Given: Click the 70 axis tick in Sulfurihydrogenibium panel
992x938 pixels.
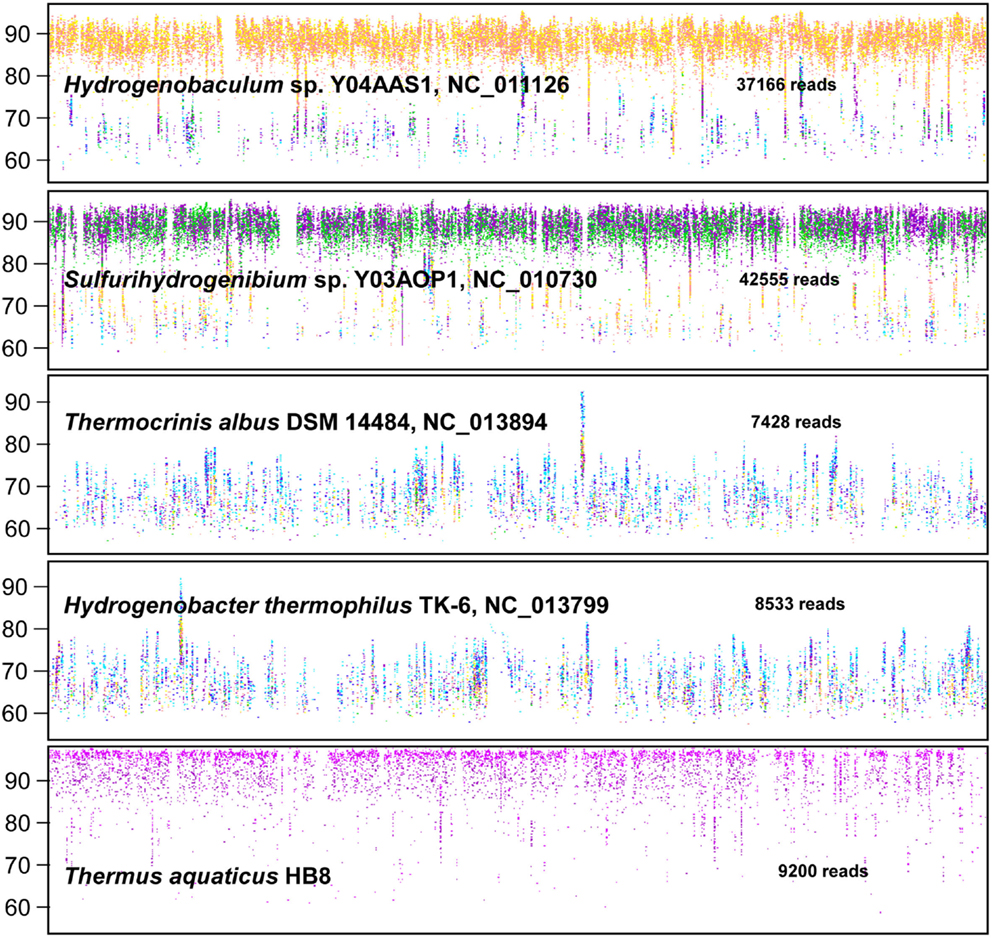Looking at the screenshot, I should click(x=17, y=307).
